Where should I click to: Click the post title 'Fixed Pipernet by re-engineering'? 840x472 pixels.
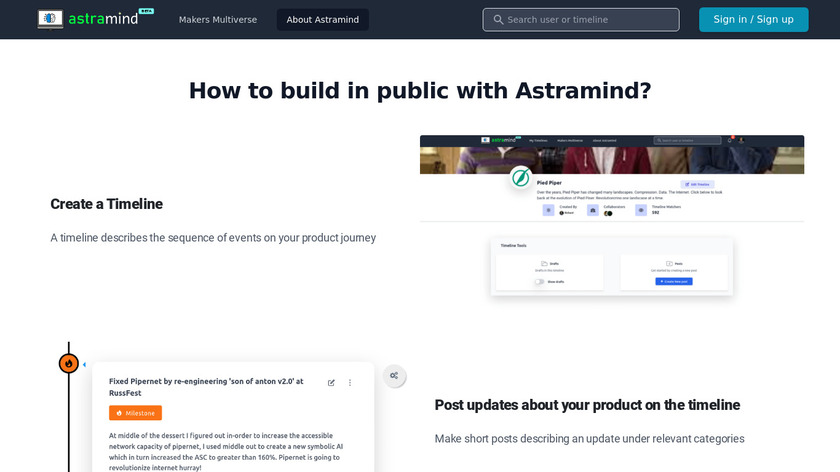click(206, 387)
